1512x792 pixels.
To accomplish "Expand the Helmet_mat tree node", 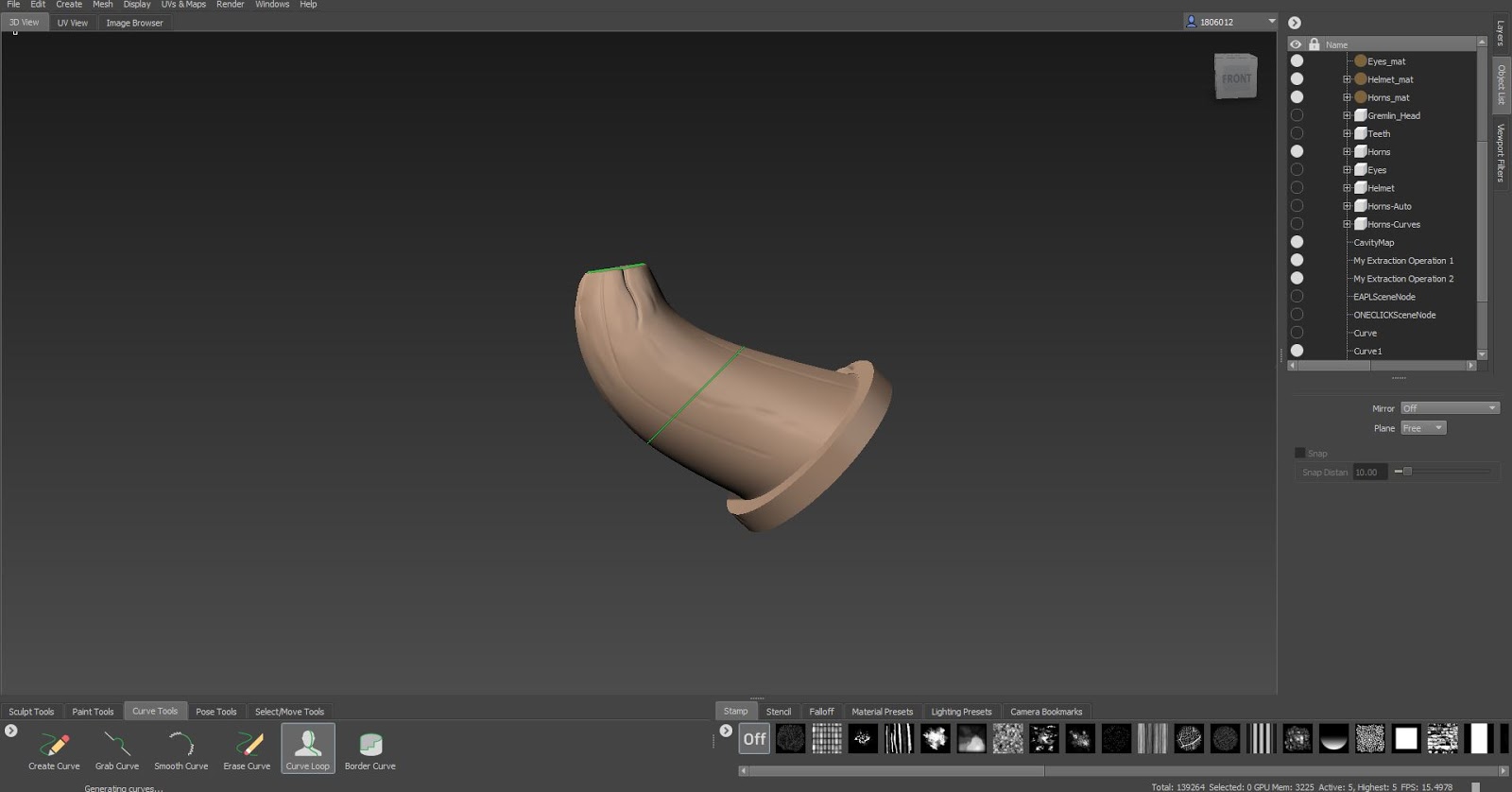I will 1347,79.
